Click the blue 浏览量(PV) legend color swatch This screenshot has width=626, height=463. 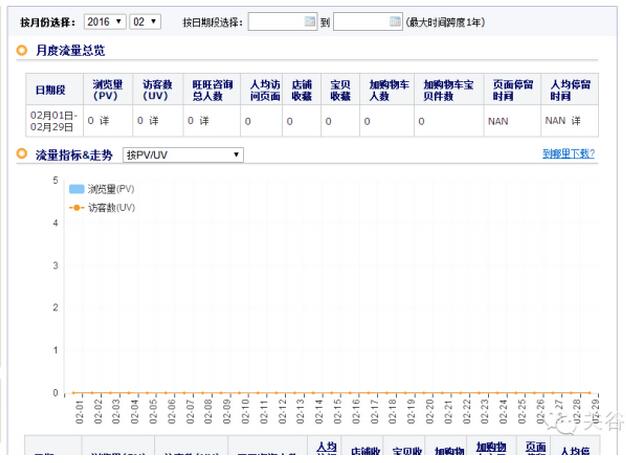76,188
